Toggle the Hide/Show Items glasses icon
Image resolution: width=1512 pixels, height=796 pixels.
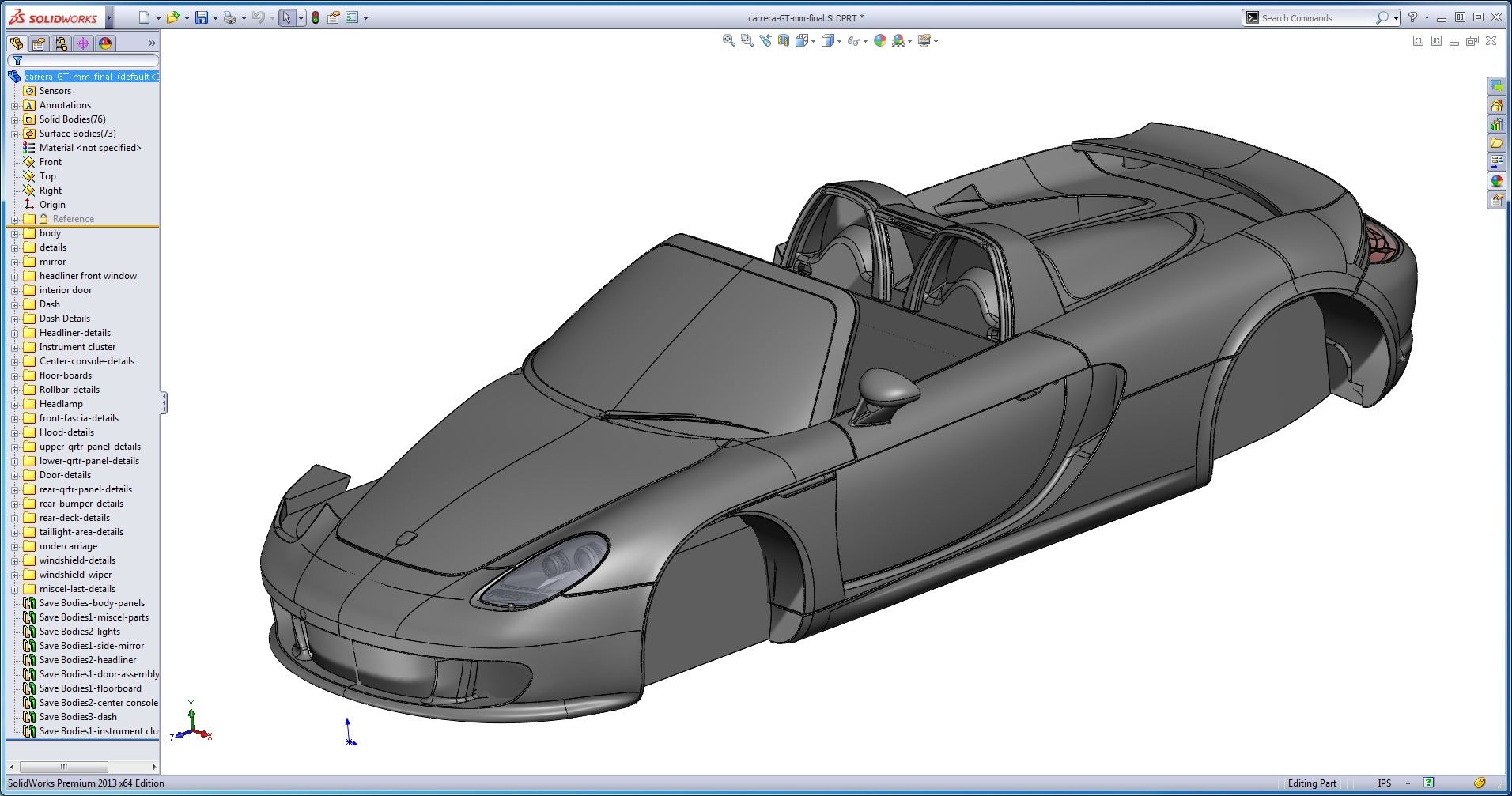(852, 40)
